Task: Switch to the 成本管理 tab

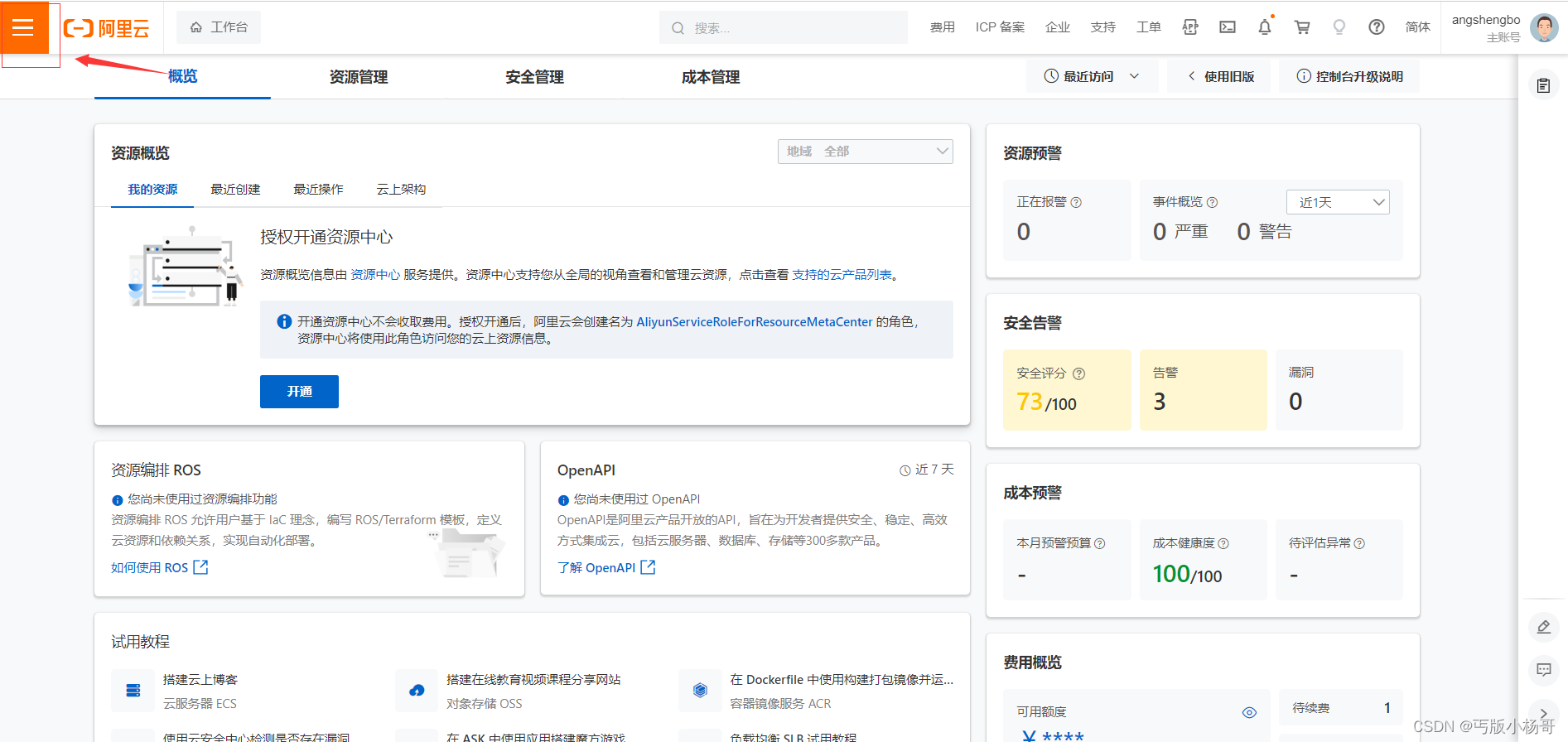Action: 711,77
